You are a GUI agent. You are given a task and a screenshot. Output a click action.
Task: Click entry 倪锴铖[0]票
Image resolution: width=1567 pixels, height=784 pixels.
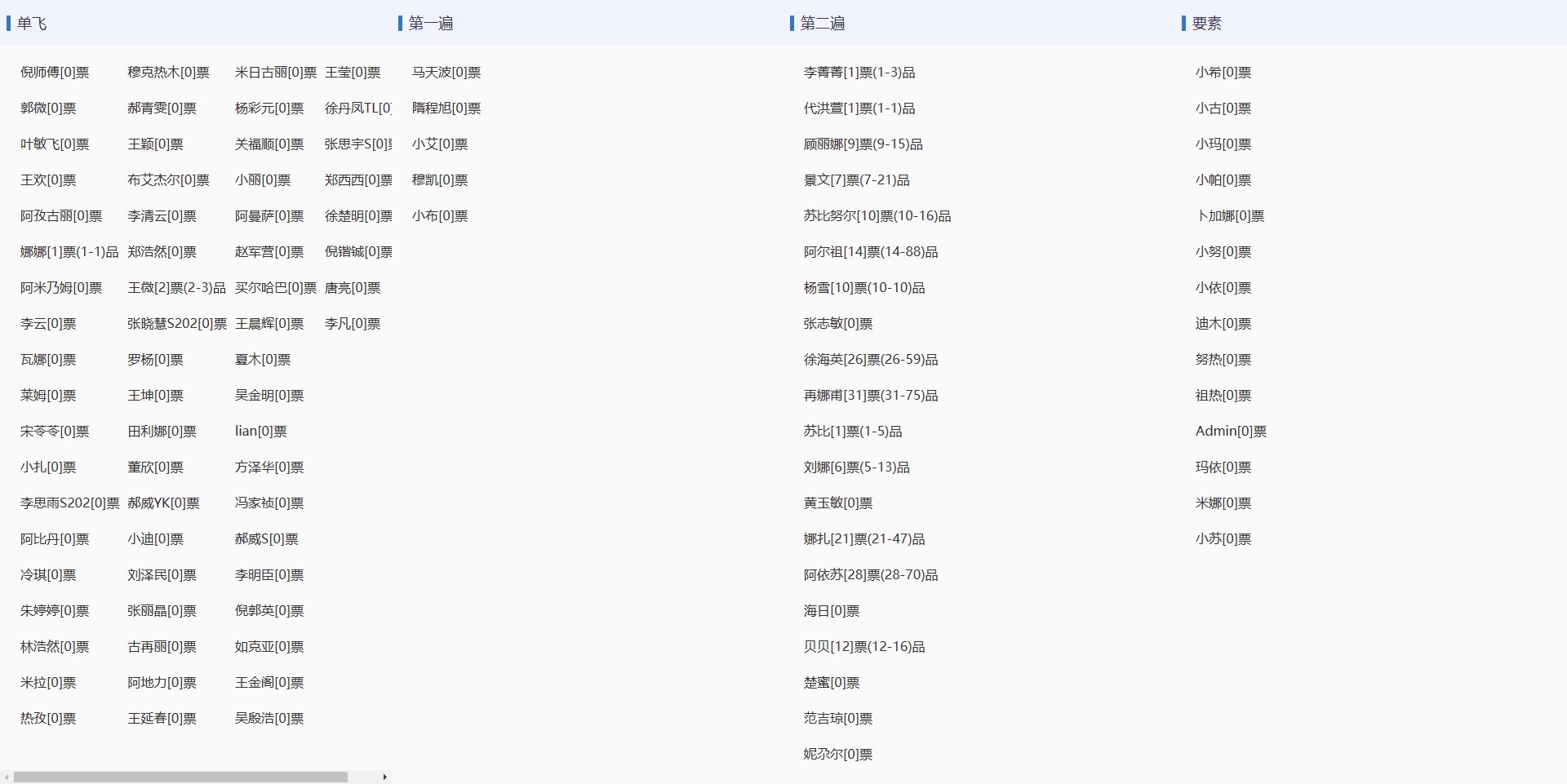click(358, 252)
